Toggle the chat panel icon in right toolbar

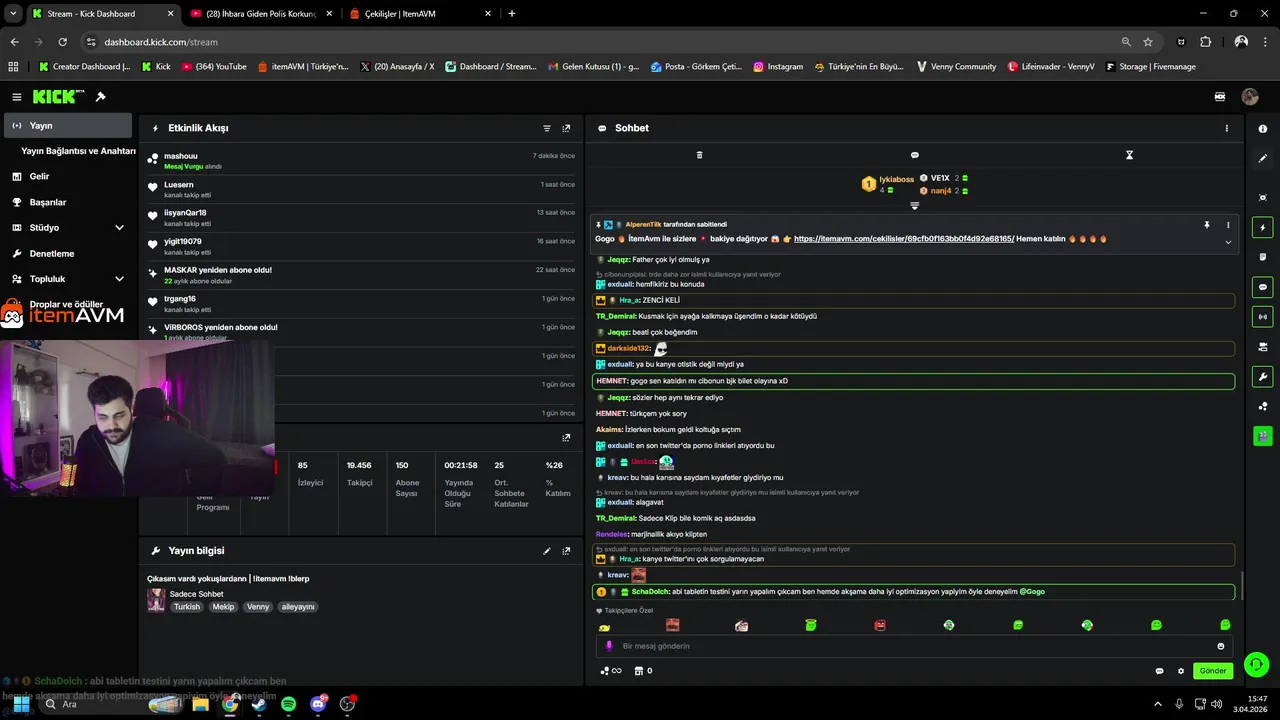(x=1262, y=287)
